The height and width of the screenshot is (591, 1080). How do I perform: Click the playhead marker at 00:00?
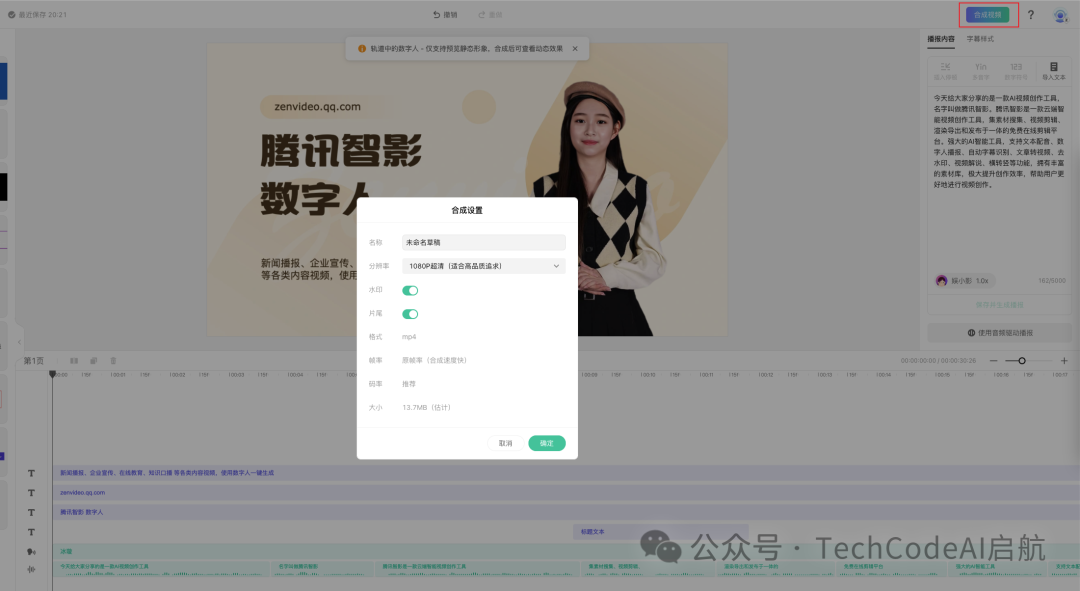tap(52, 374)
